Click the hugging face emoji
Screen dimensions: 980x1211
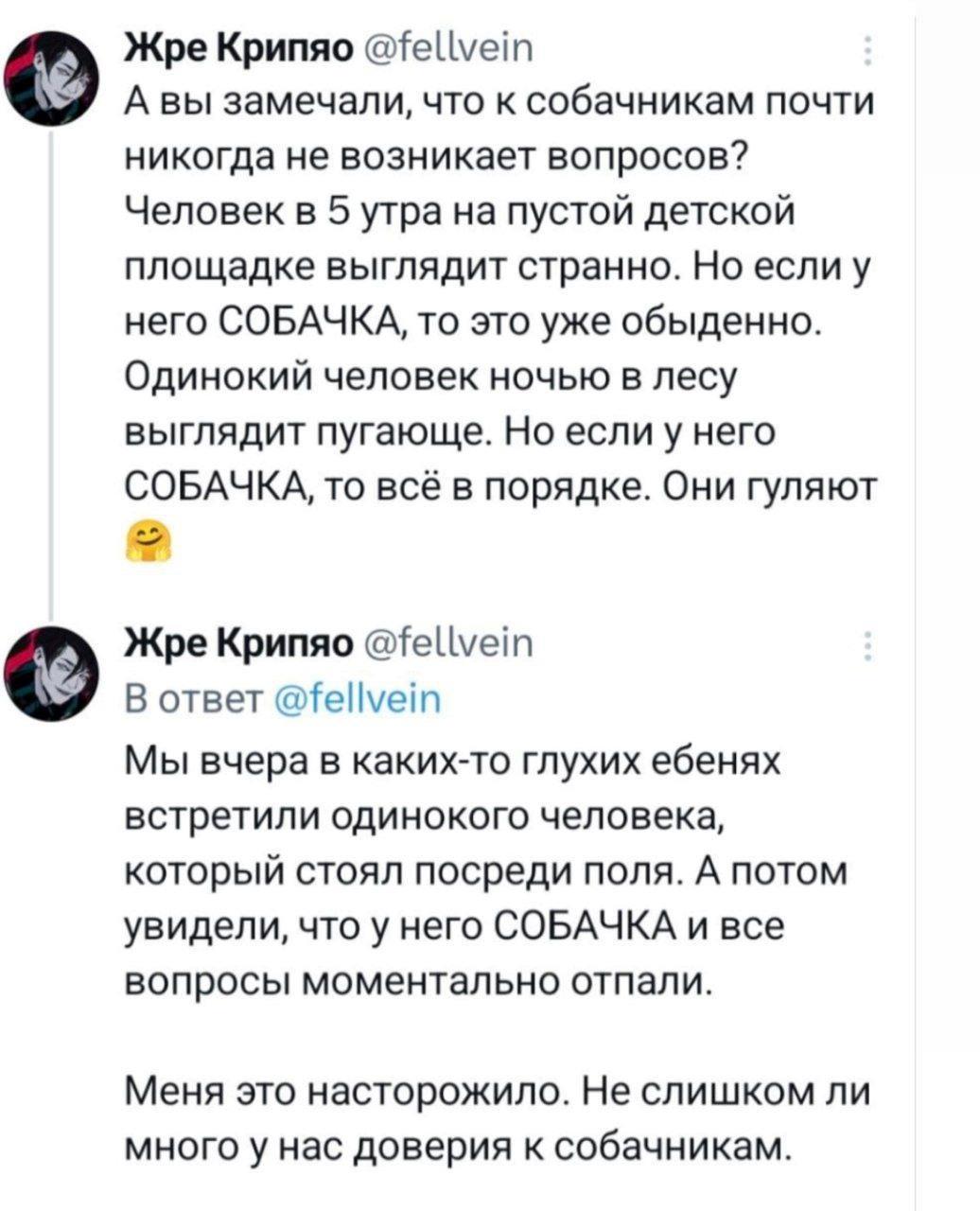(x=146, y=542)
